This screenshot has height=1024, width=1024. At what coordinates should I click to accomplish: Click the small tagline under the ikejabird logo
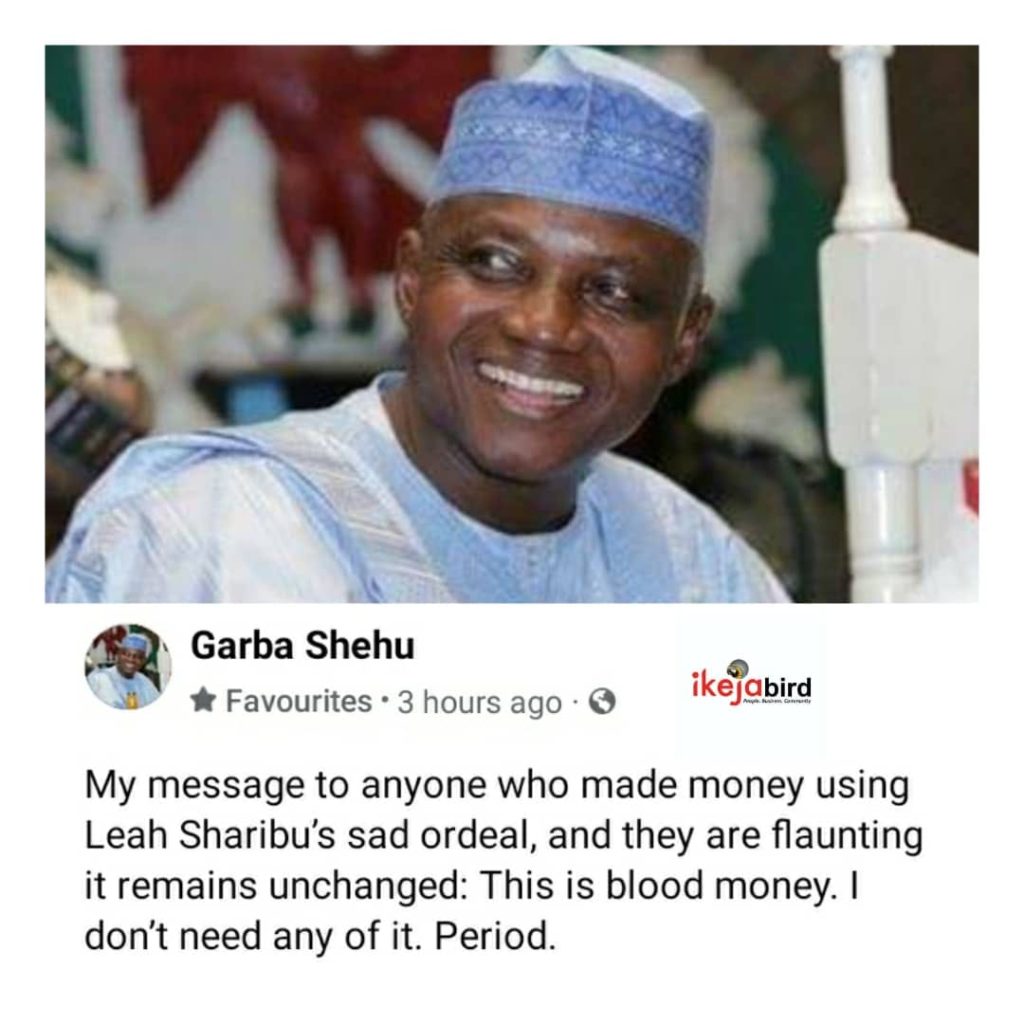(x=778, y=702)
